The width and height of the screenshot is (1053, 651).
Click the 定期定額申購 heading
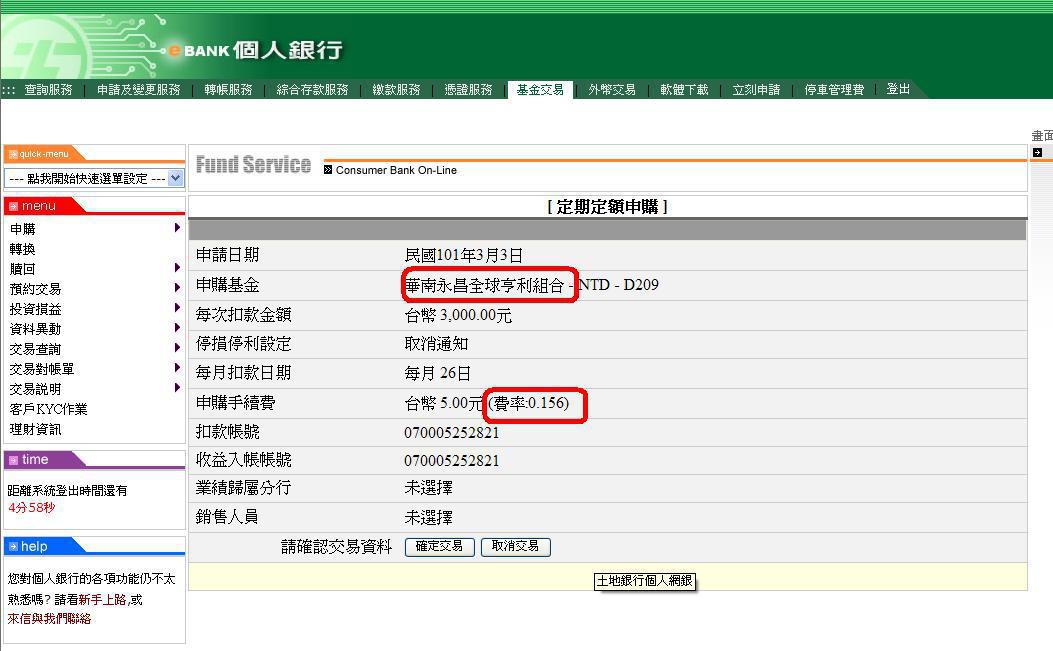608,207
